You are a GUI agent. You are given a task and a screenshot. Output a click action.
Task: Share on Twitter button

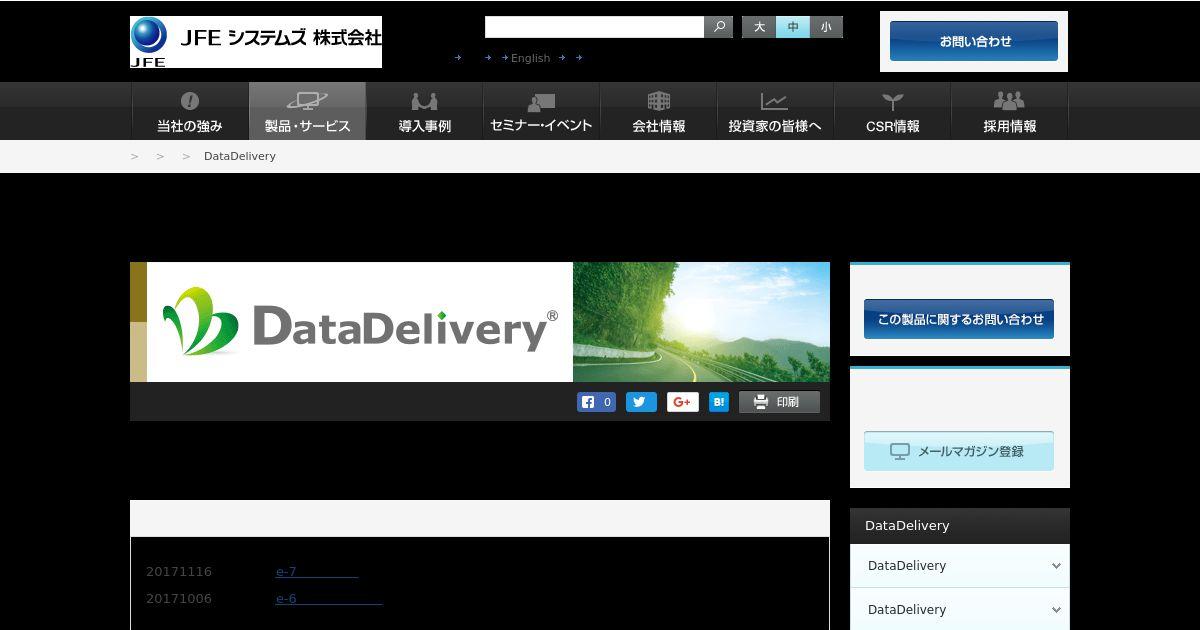click(x=641, y=402)
